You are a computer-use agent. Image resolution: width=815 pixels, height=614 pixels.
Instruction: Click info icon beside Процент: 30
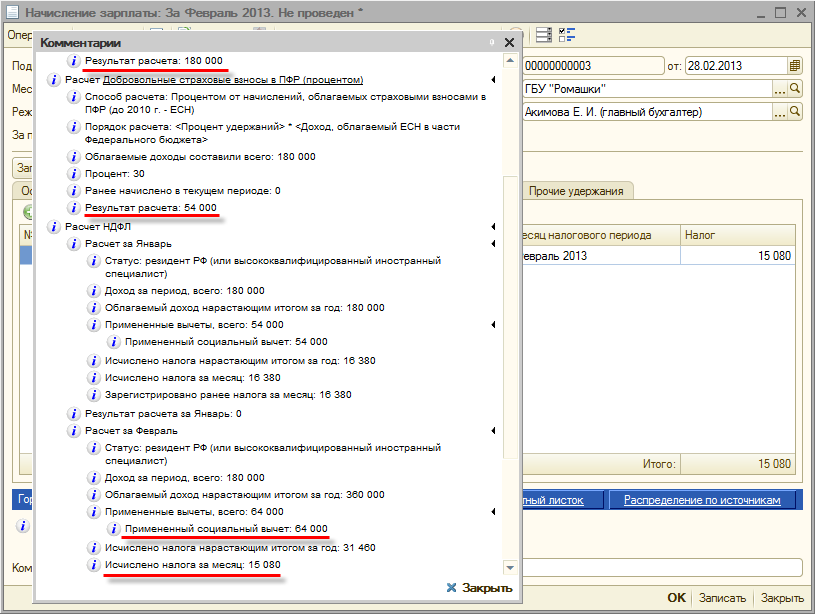coord(74,174)
